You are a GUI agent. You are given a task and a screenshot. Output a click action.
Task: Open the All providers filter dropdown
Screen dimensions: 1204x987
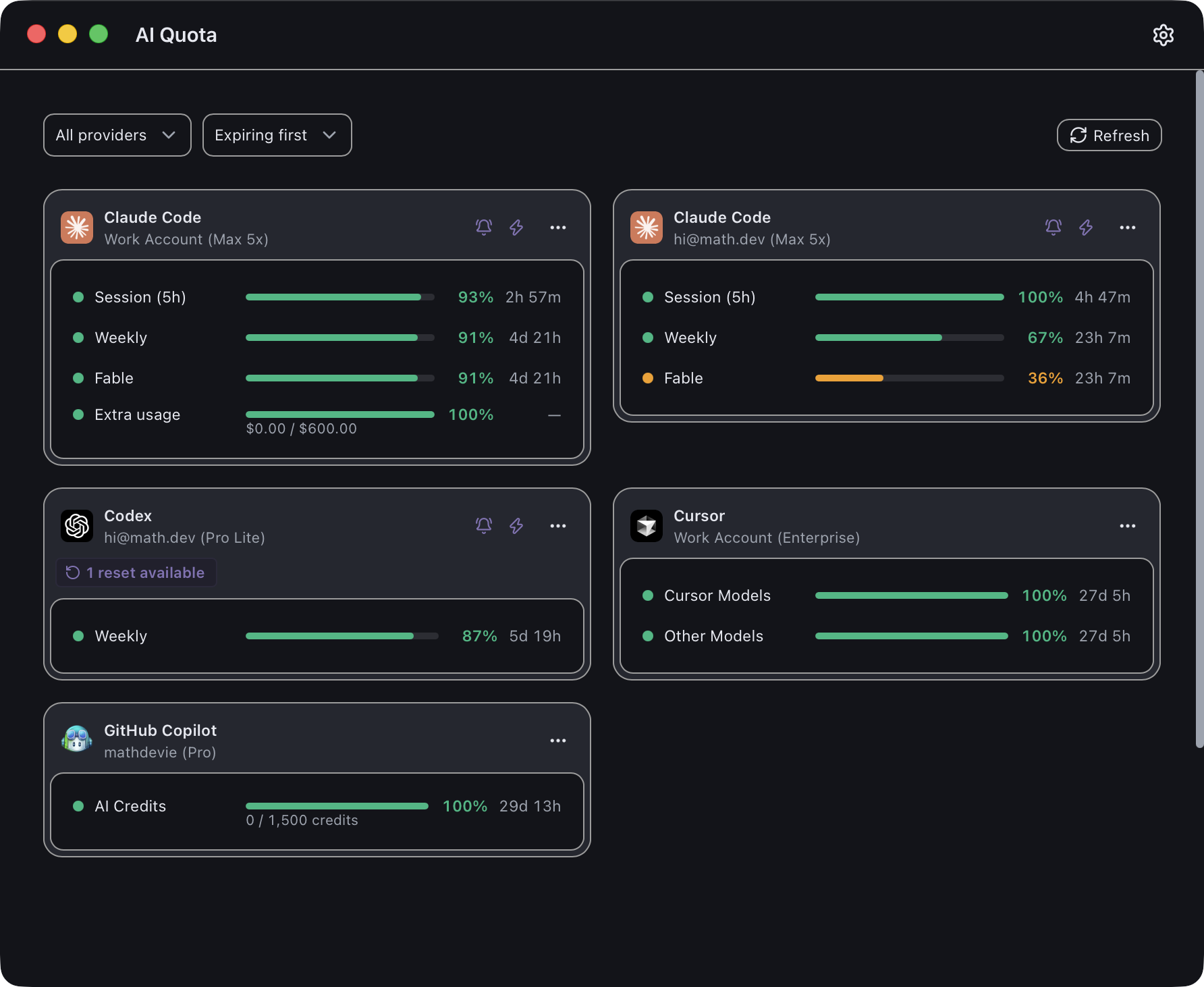click(117, 135)
